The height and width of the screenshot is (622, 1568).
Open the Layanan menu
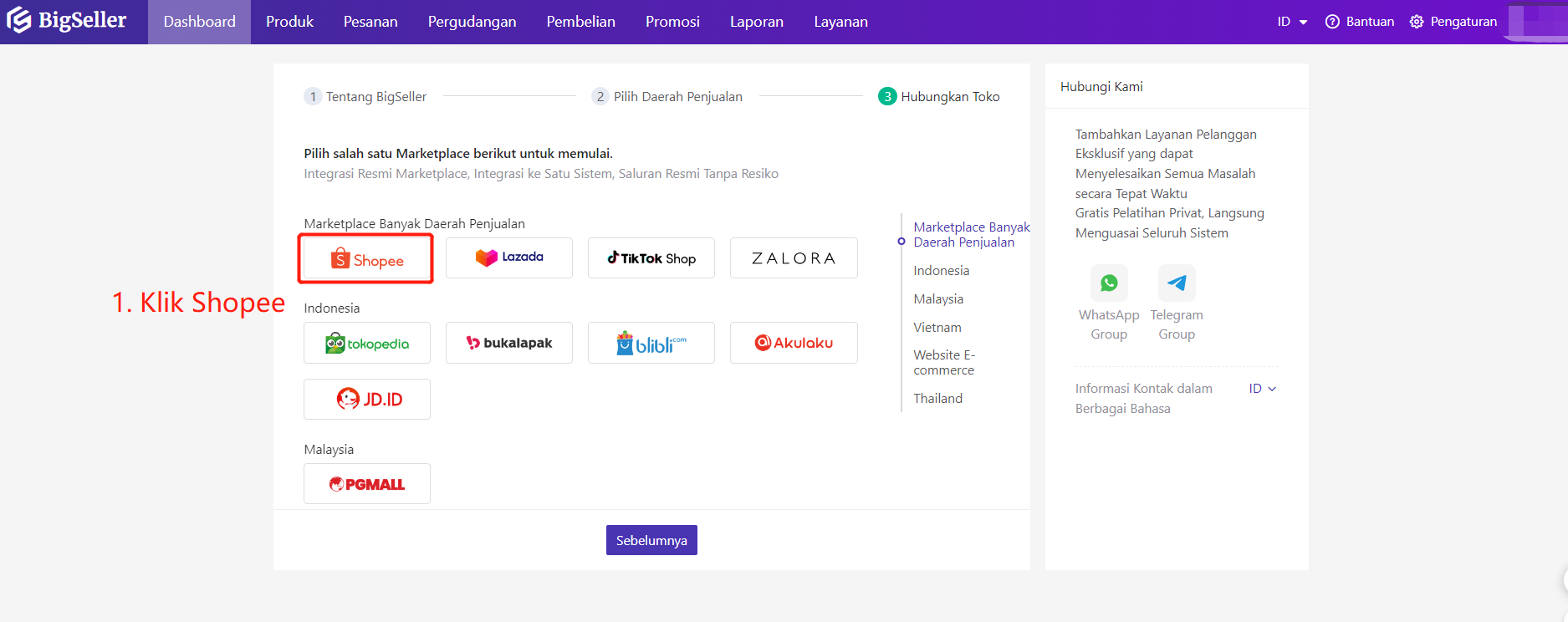tap(840, 22)
